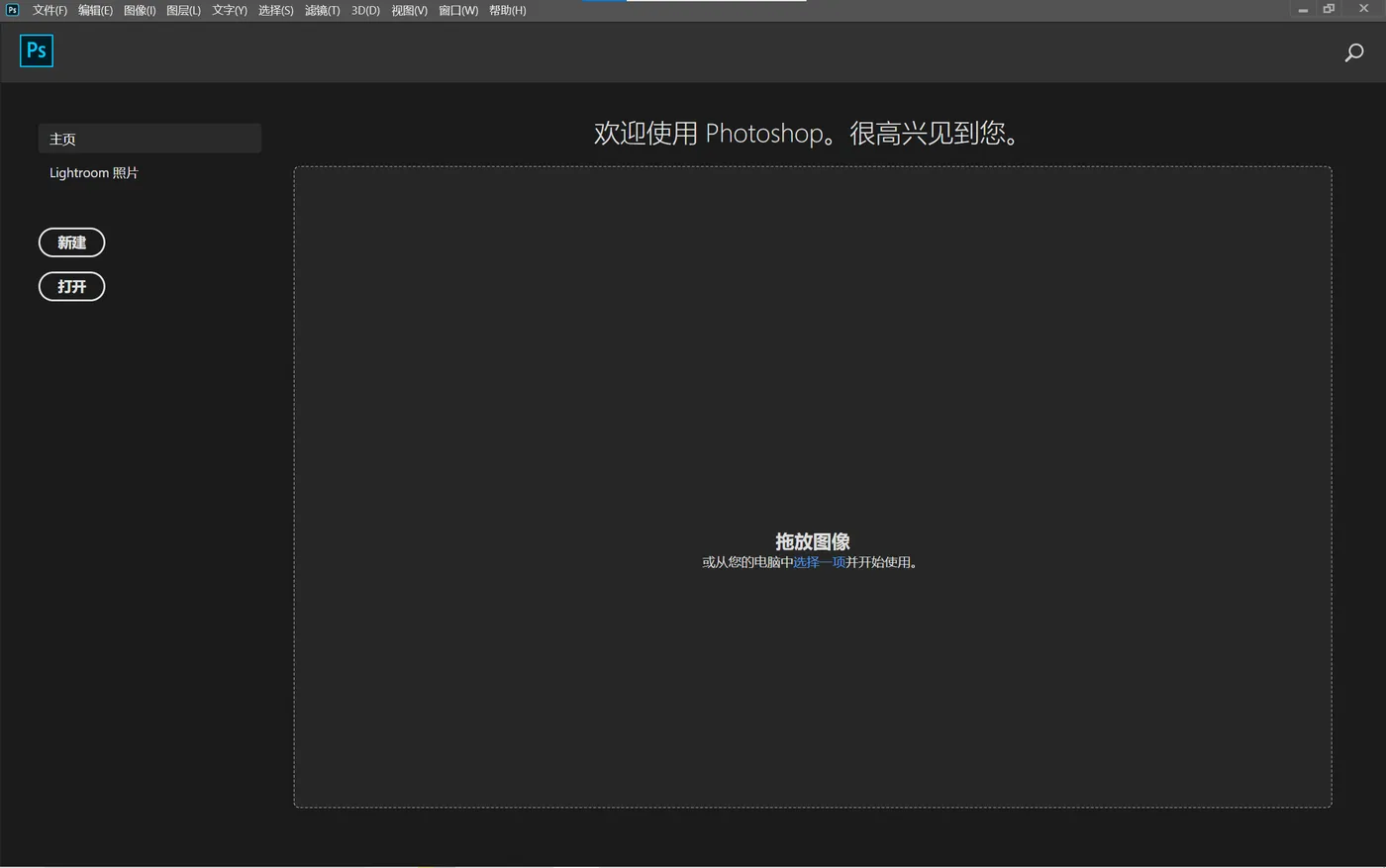Click the small Ps icon in title bar

12,10
